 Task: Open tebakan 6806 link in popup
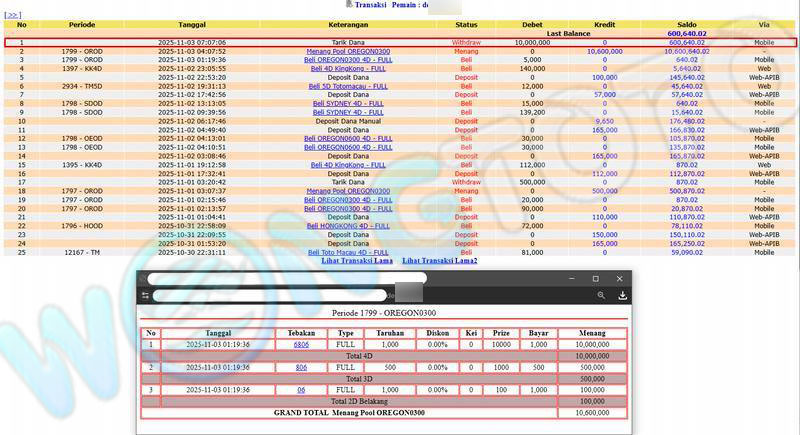[x=301, y=344]
